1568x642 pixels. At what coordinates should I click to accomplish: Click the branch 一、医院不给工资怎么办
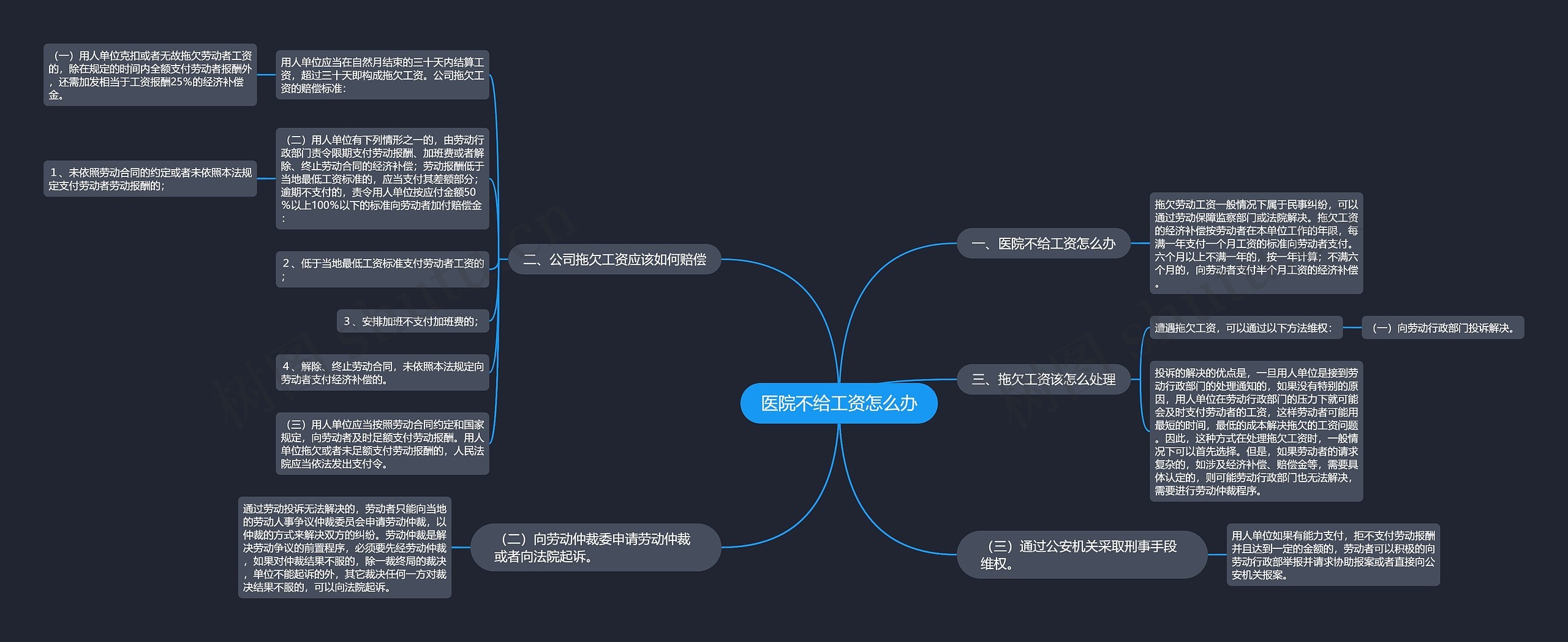[x=1043, y=243]
